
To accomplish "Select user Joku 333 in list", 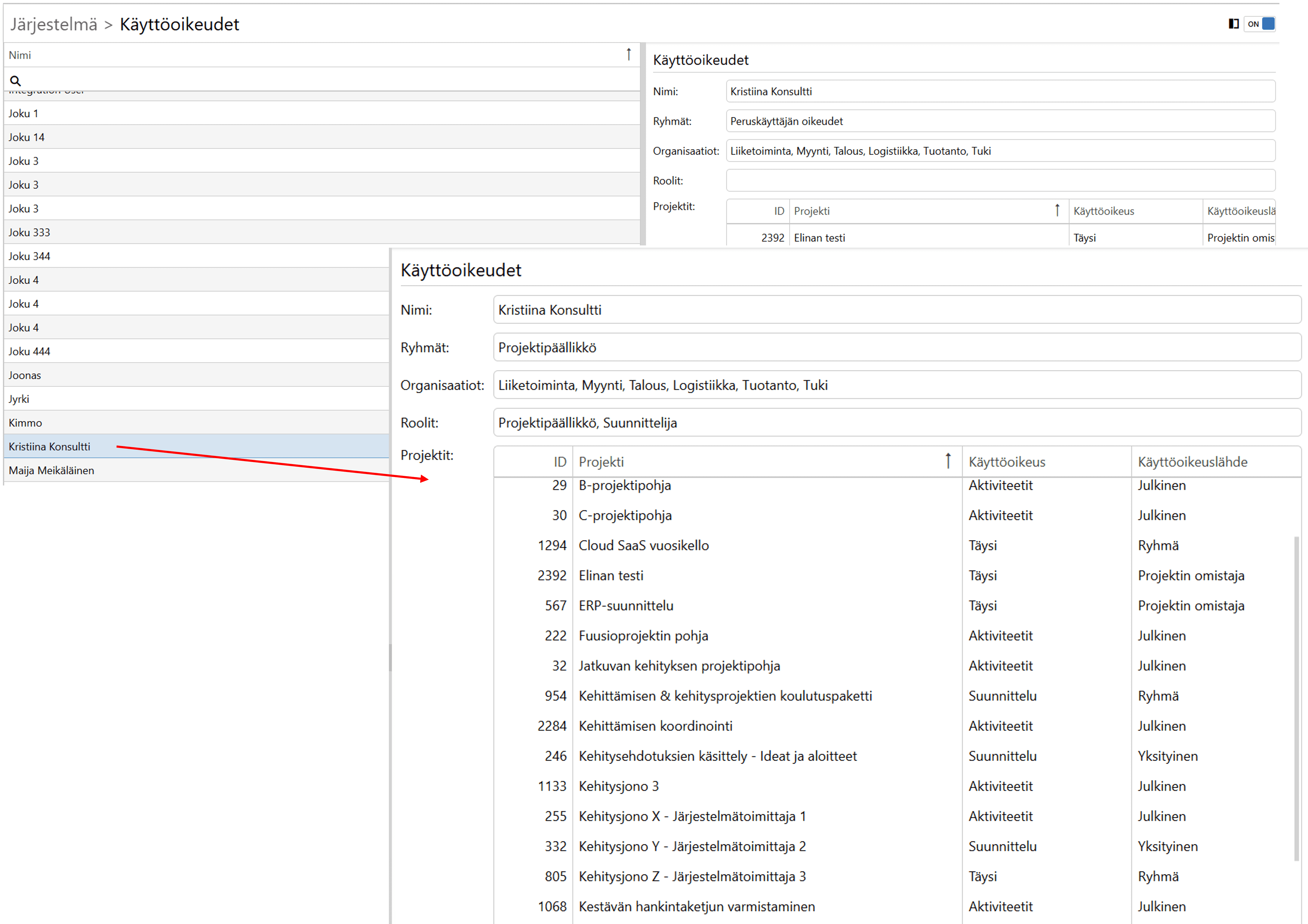I will point(29,233).
